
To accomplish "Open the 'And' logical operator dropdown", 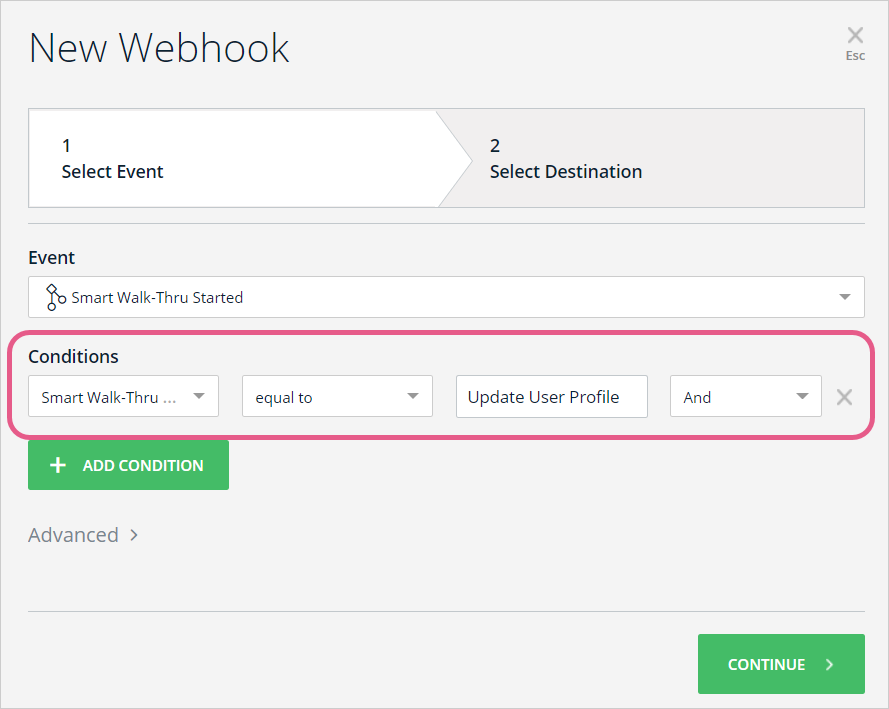I will coord(746,396).
